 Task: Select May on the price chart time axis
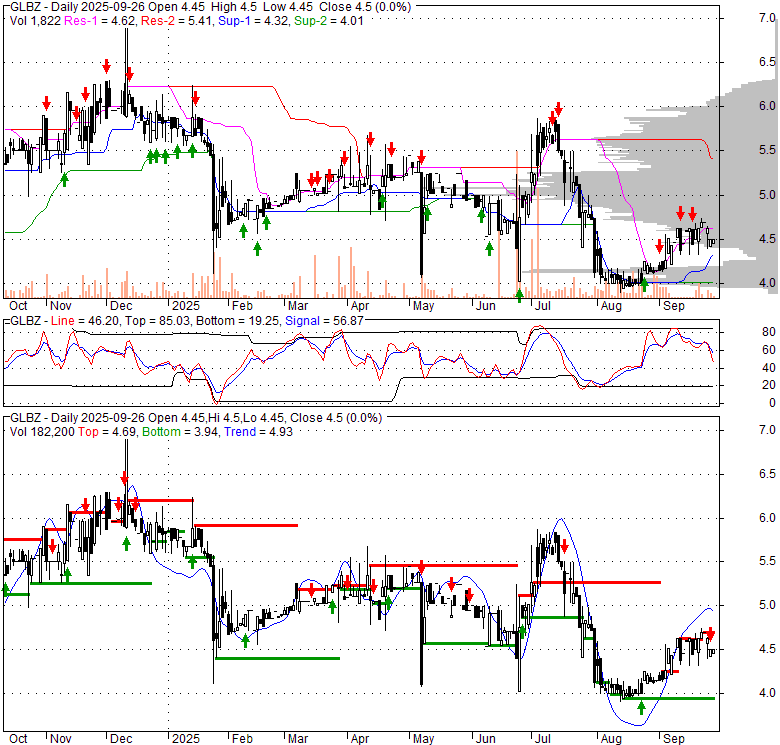click(423, 306)
